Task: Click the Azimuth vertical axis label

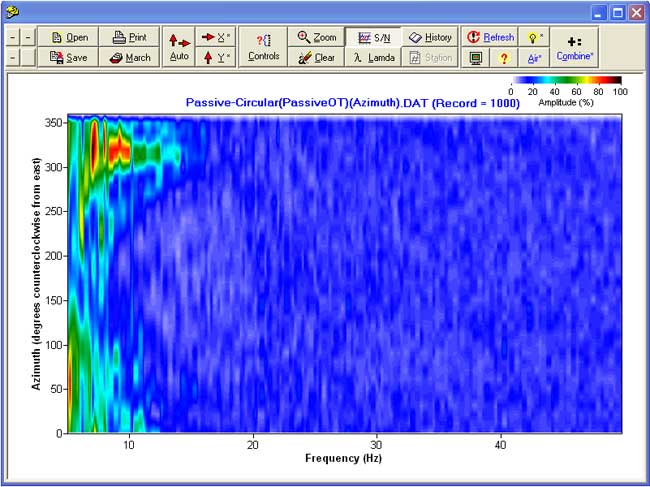Action: pos(36,274)
